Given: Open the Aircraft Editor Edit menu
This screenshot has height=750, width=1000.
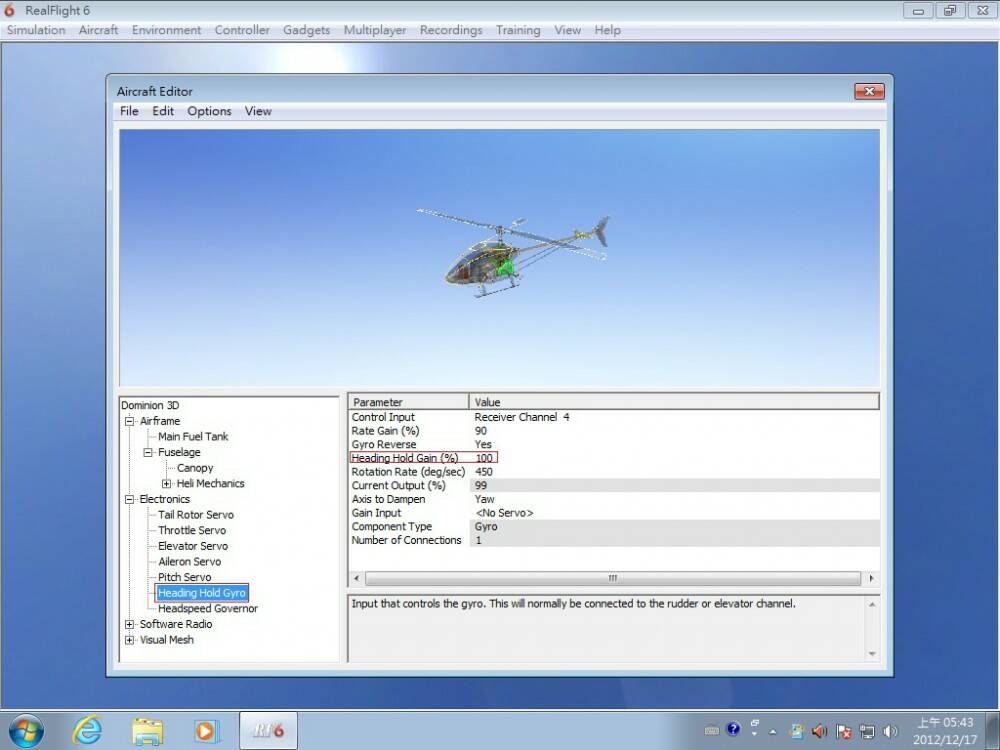Looking at the screenshot, I should click(163, 111).
